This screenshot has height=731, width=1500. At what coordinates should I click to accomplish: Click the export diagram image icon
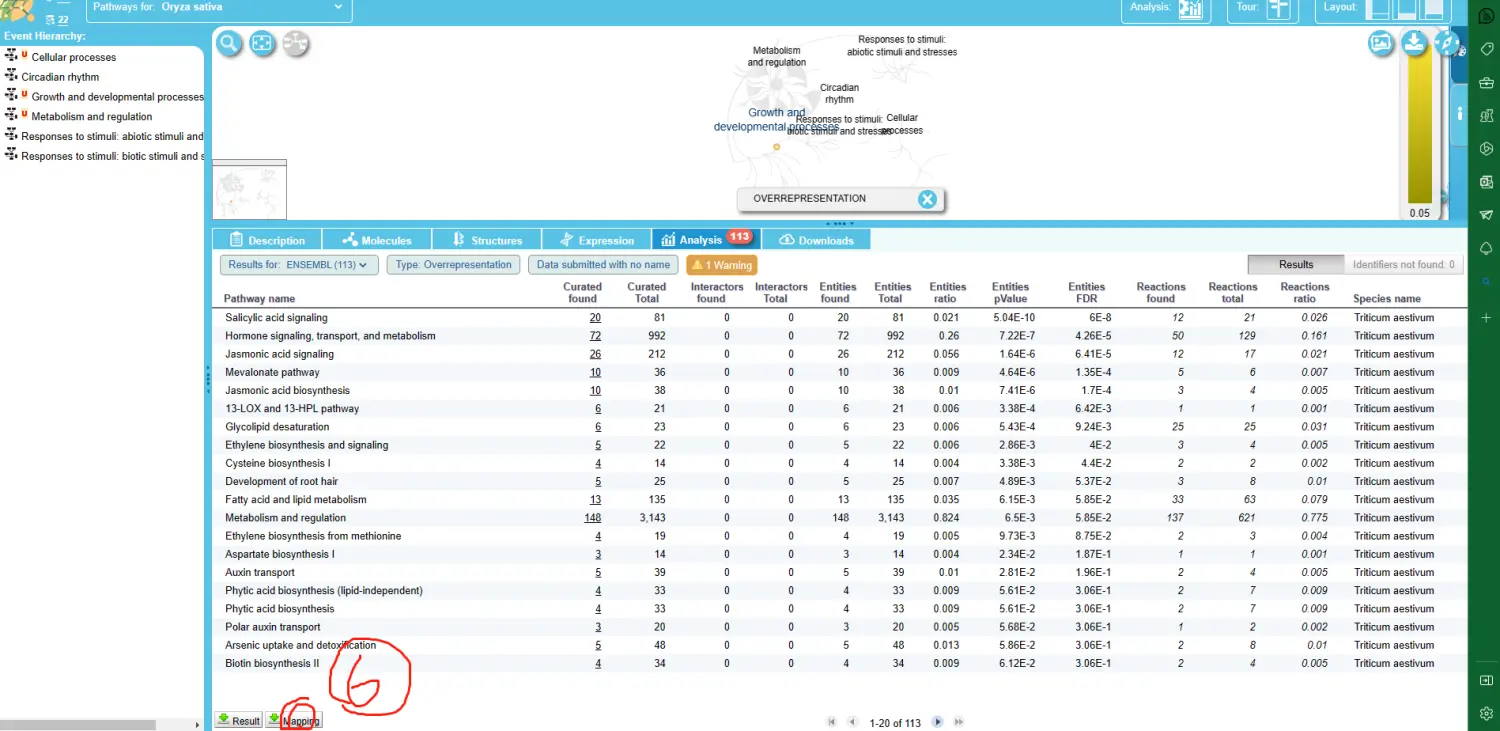(1381, 43)
